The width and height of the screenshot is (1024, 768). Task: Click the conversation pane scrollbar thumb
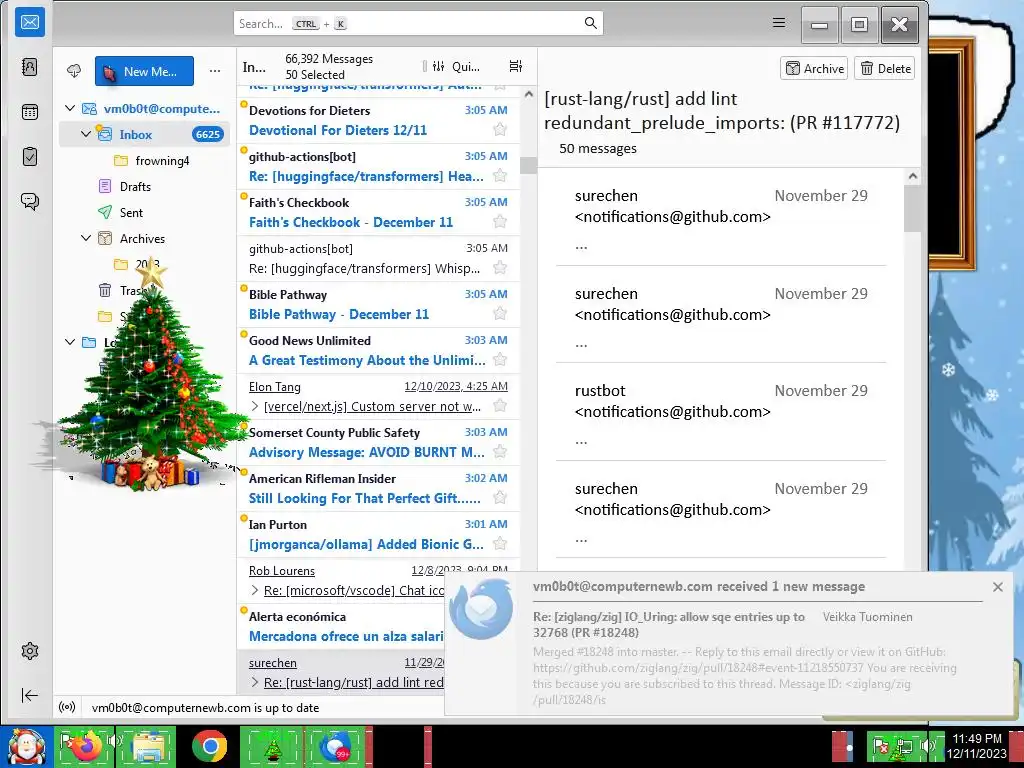(912, 208)
